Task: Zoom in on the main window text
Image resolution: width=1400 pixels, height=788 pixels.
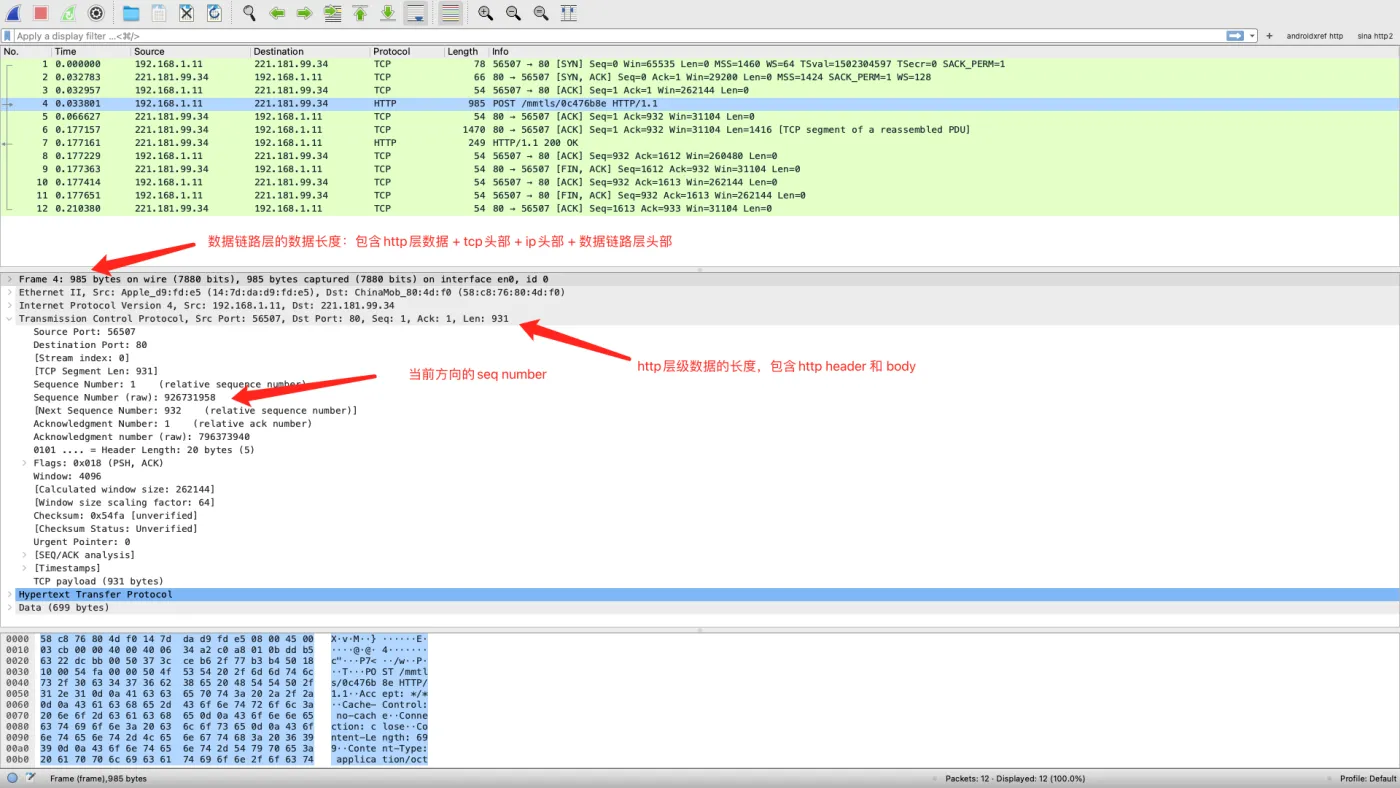Action: [485, 13]
